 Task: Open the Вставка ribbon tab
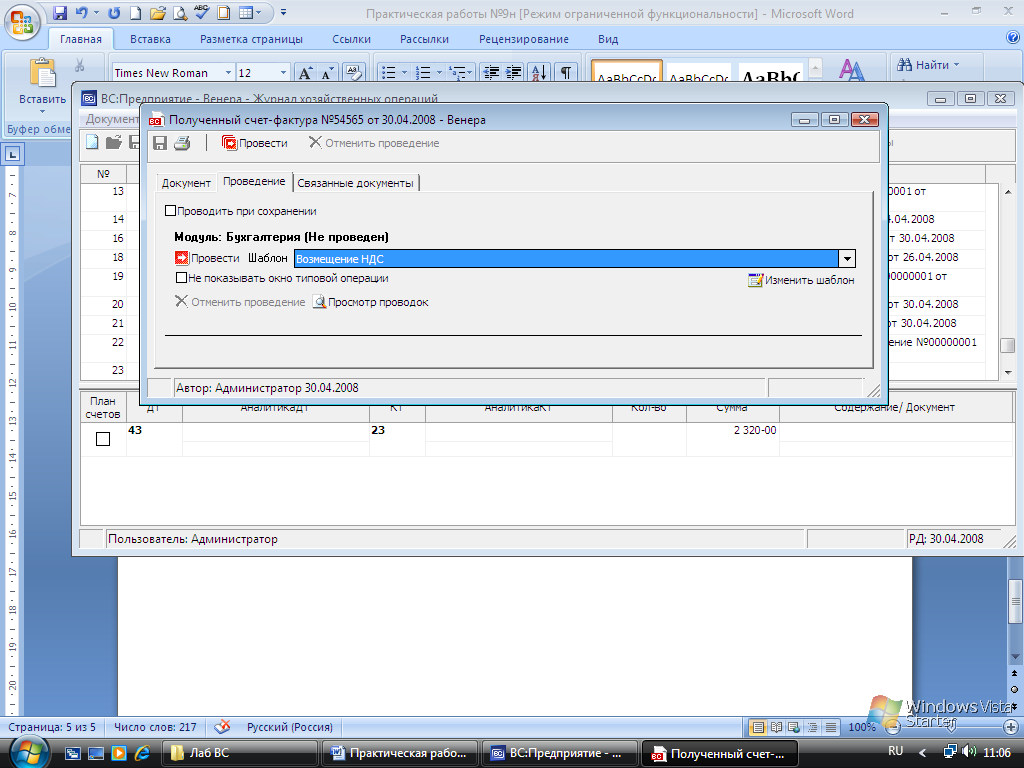click(150, 39)
